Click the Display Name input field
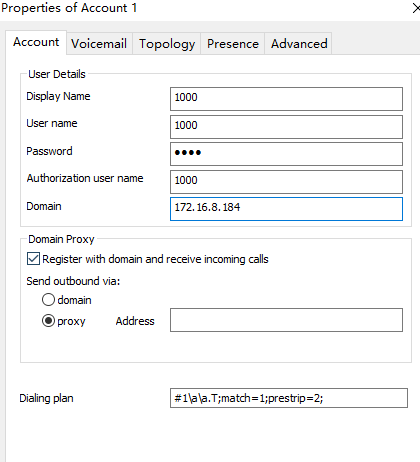Image resolution: width=420 pixels, height=462 pixels. (286, 99)
